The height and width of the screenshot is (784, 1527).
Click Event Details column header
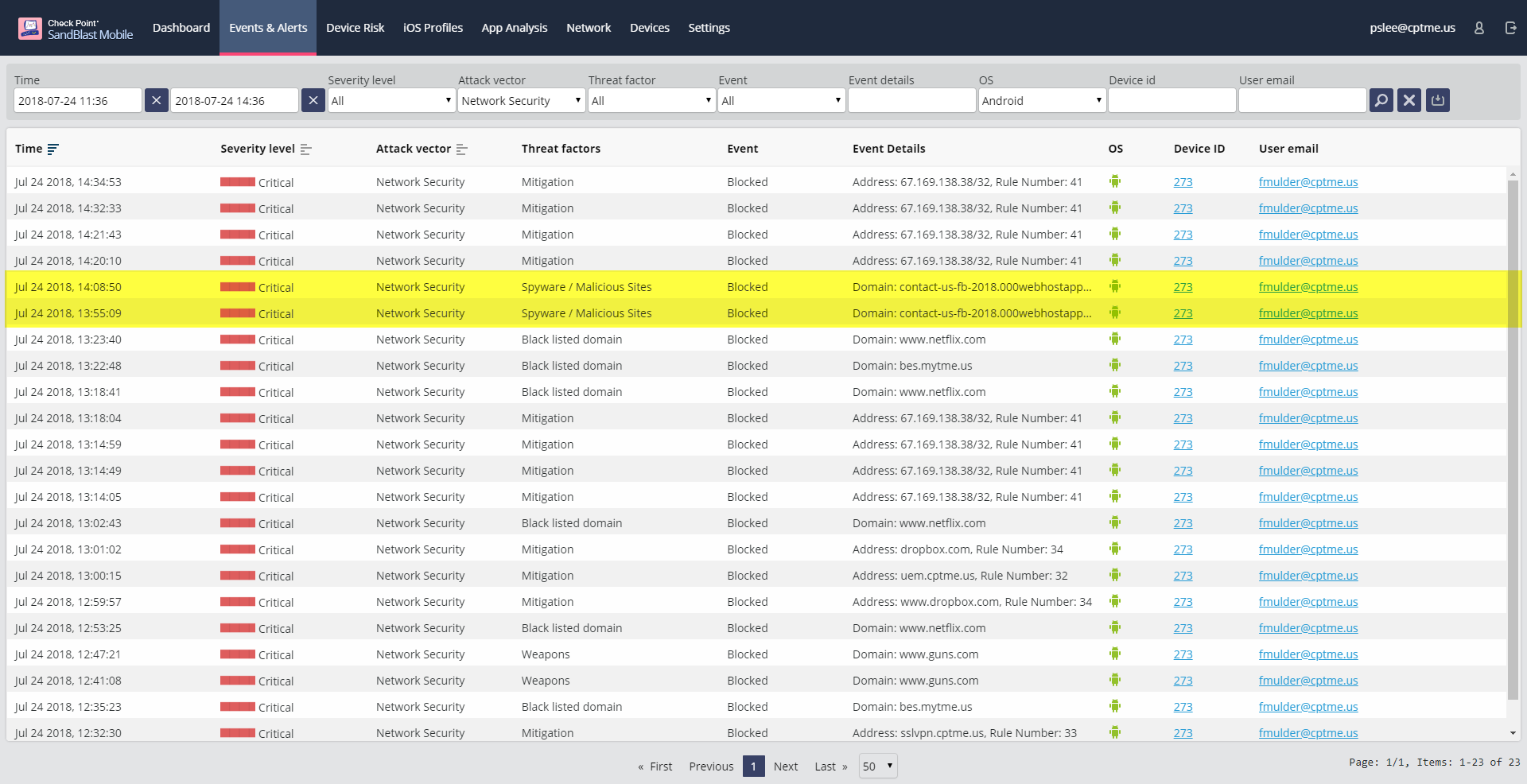click(888, 149)
